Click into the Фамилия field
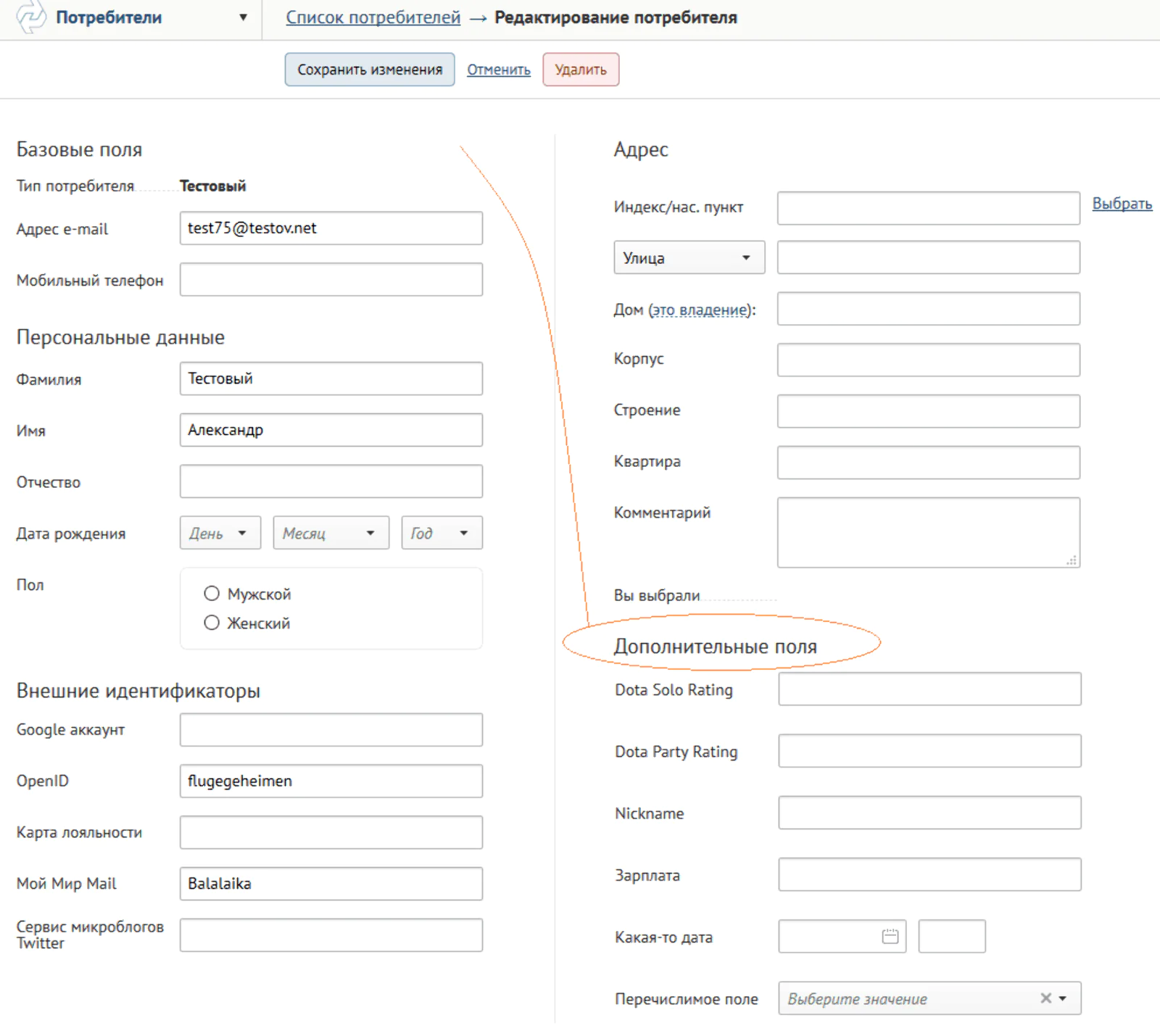 331,379
